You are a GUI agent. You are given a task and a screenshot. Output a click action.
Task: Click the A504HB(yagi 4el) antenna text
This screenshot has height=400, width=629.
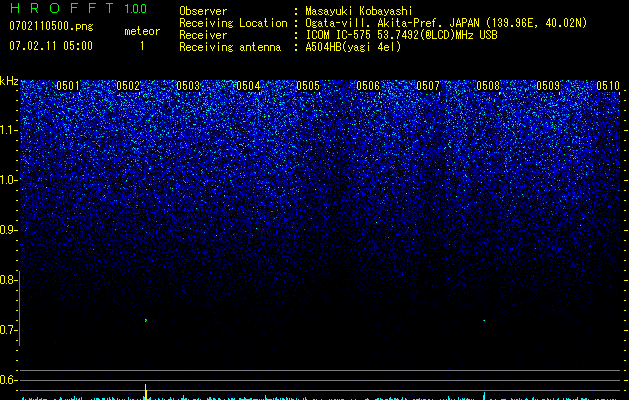[x=353, y=47]
